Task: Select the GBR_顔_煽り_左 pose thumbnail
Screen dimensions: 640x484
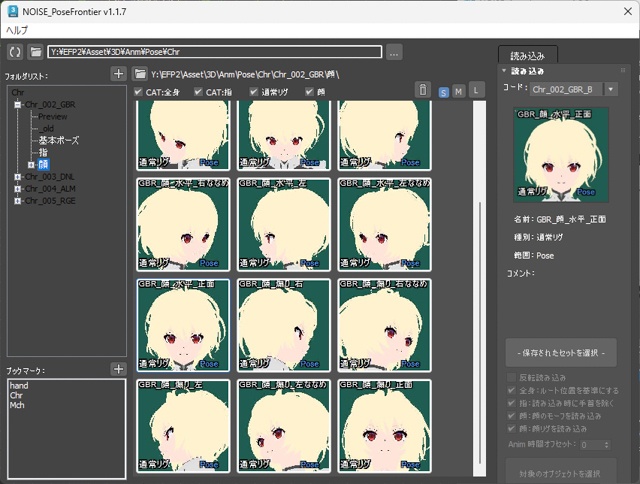Action: click(183, 426)
